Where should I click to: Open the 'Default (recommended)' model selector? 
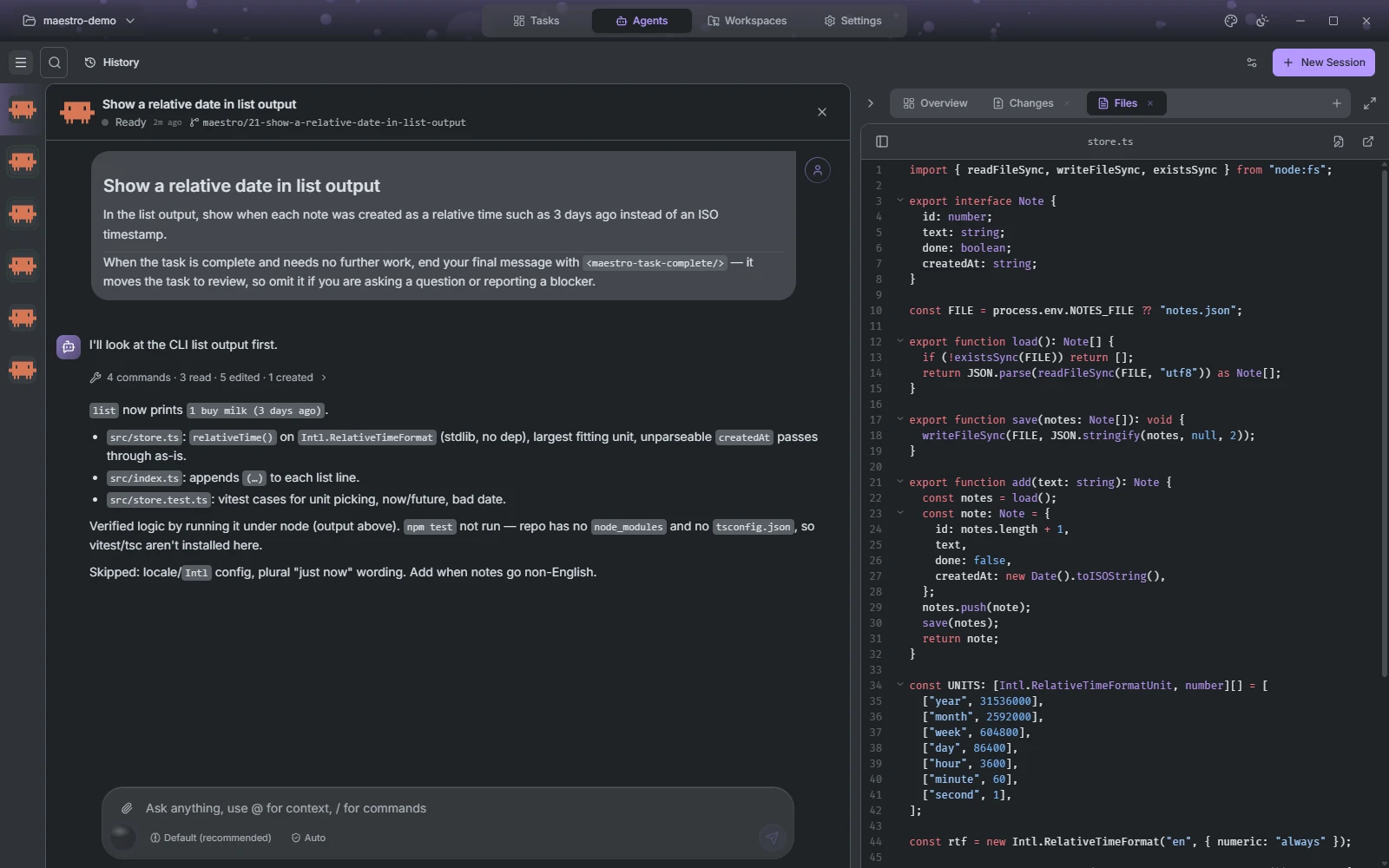click(x=211, y=838)
